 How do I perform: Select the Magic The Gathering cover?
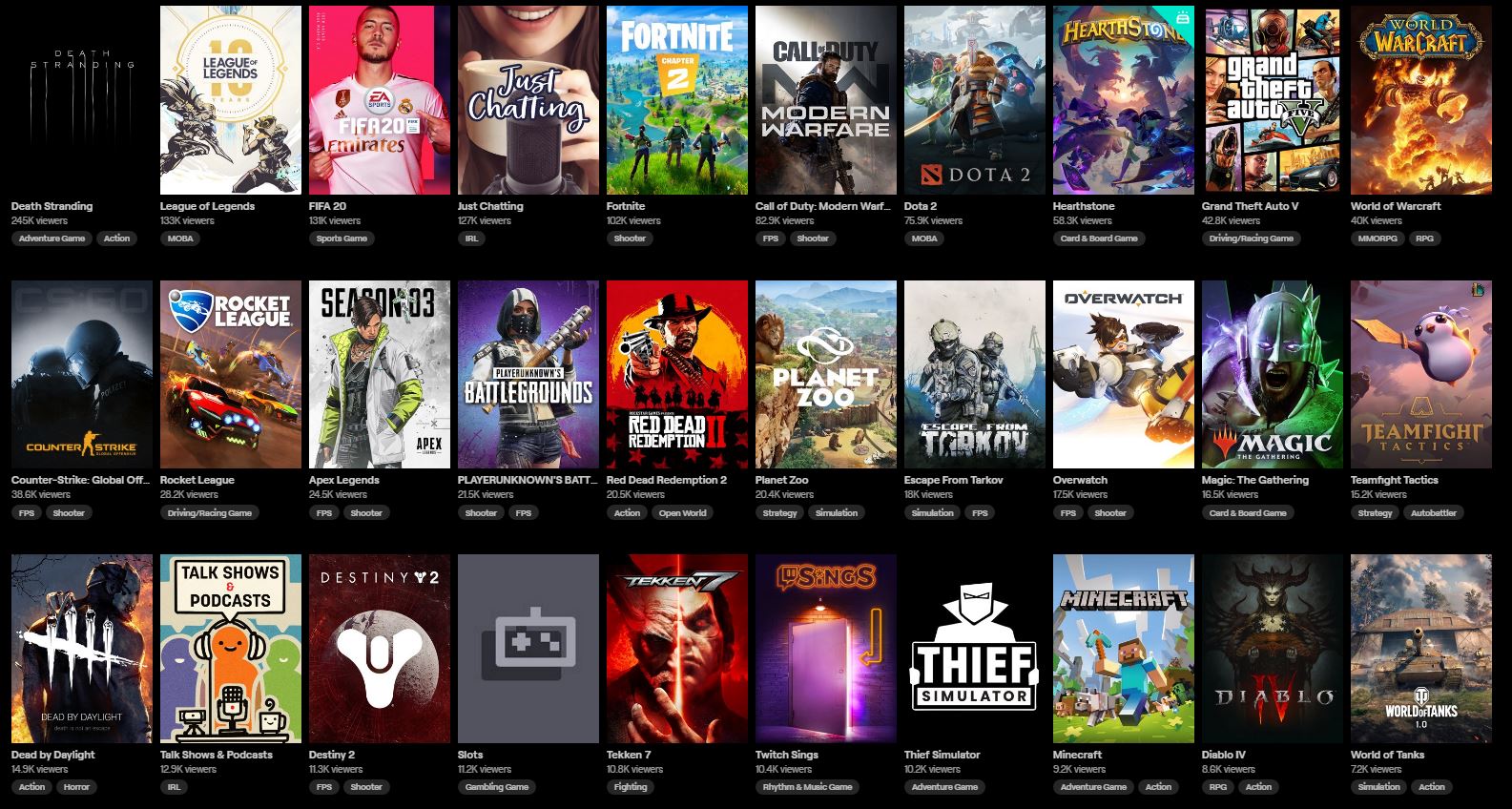(1273, 374)
